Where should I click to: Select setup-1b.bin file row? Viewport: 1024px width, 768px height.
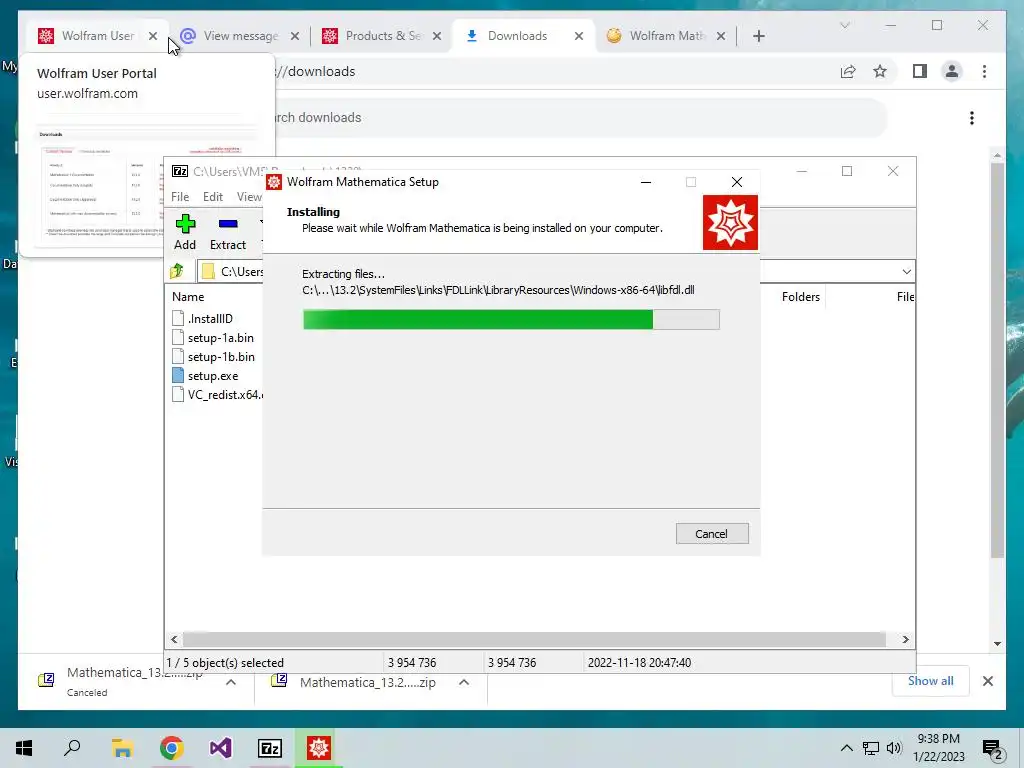coord(213,357)
